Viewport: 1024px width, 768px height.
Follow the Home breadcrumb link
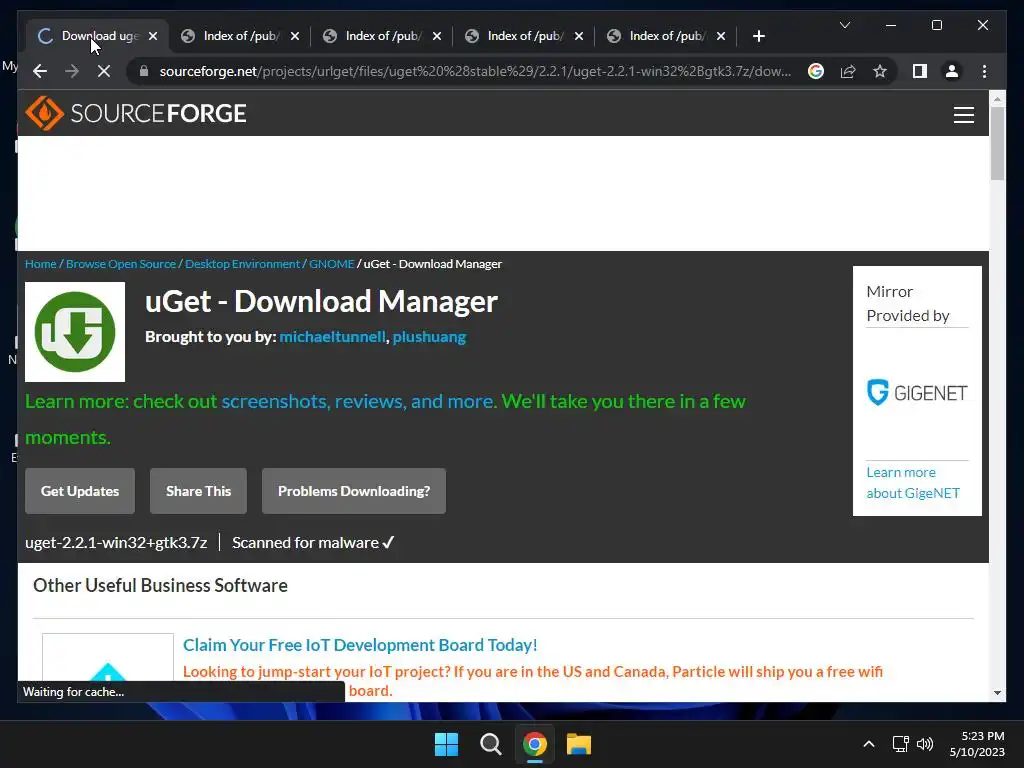[40, 264]
